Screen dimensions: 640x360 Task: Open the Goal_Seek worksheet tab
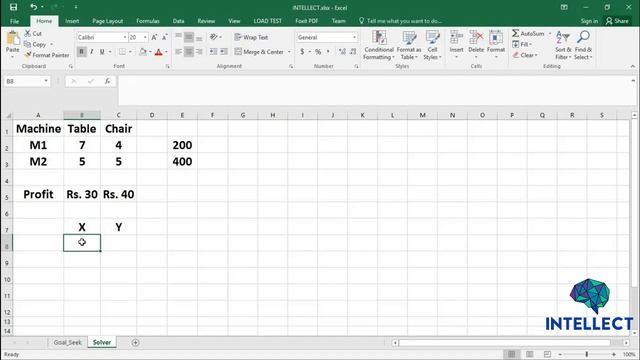tap(67, 342)
